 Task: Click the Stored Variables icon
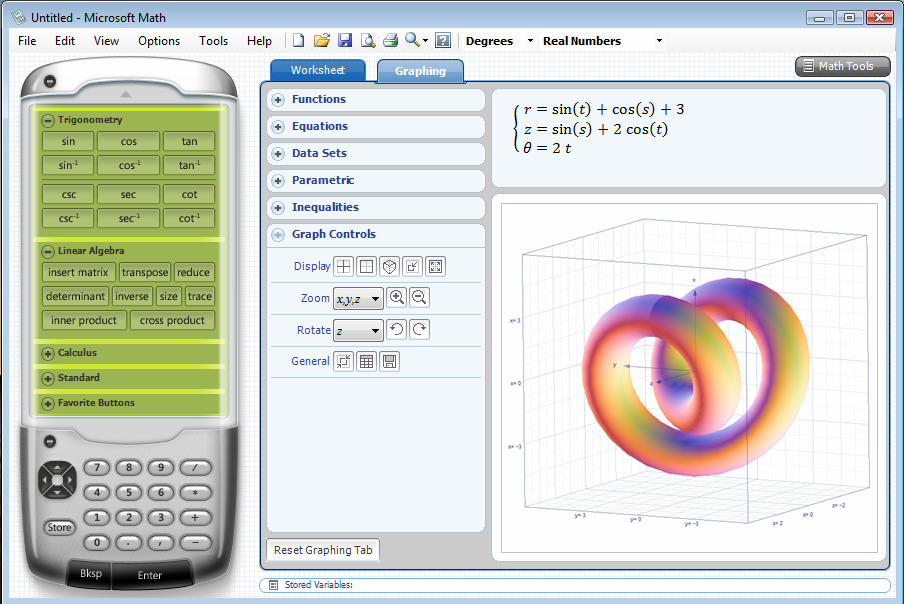click(x=274, y=585)
